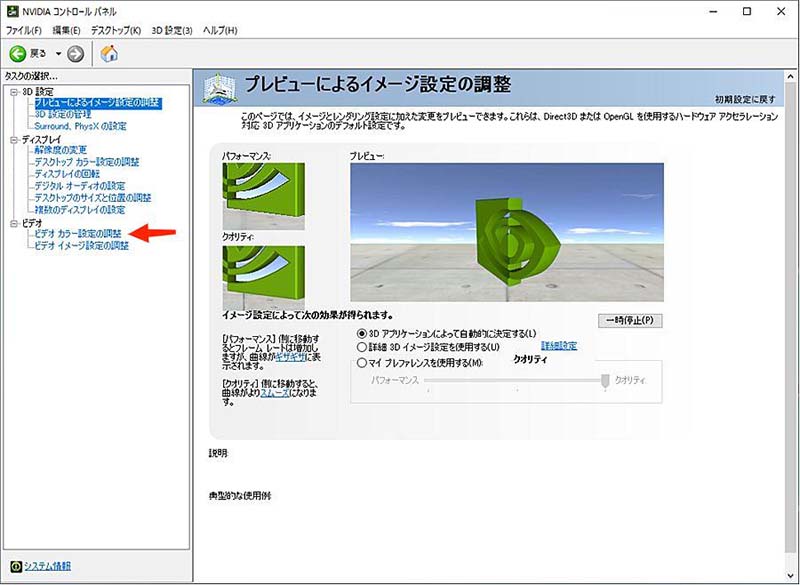The height and width of the screenshot is (585, 800).
Task: Click the クオリティ preview thumbnail
Action: [x=263, y=276]
